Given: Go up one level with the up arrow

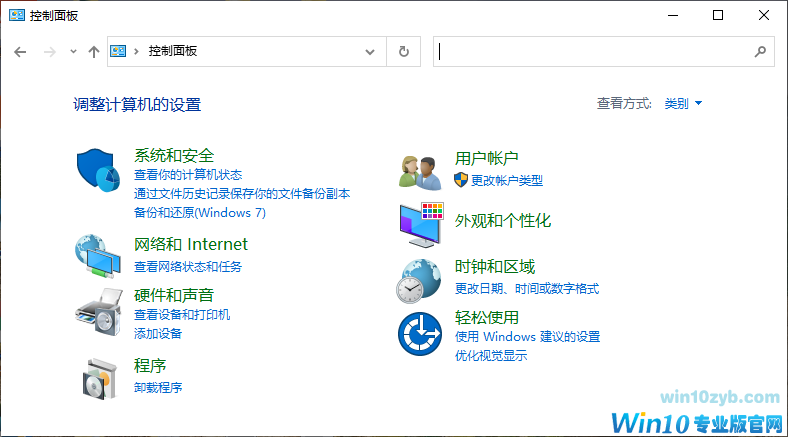Looking at the screenshot, I should pyautogui.click(x=93, y=52).
